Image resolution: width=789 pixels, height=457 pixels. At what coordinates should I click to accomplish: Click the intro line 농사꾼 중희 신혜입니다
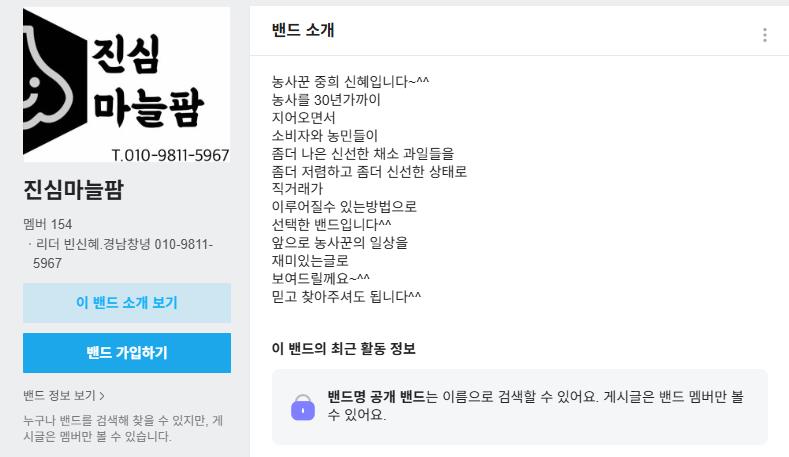click(350, 82)
